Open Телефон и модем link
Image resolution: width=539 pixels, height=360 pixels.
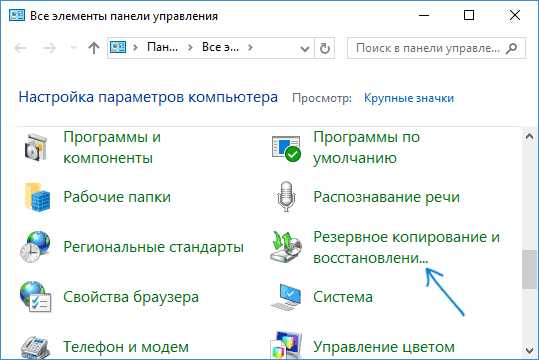tap(126, 347)
